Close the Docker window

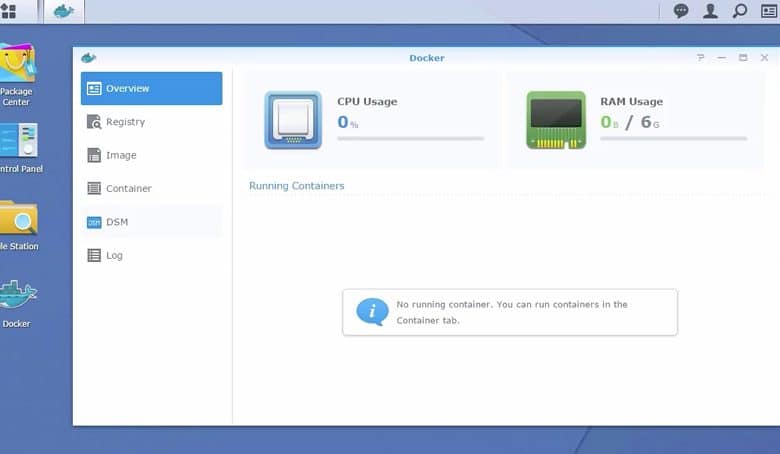click(765, 58)
